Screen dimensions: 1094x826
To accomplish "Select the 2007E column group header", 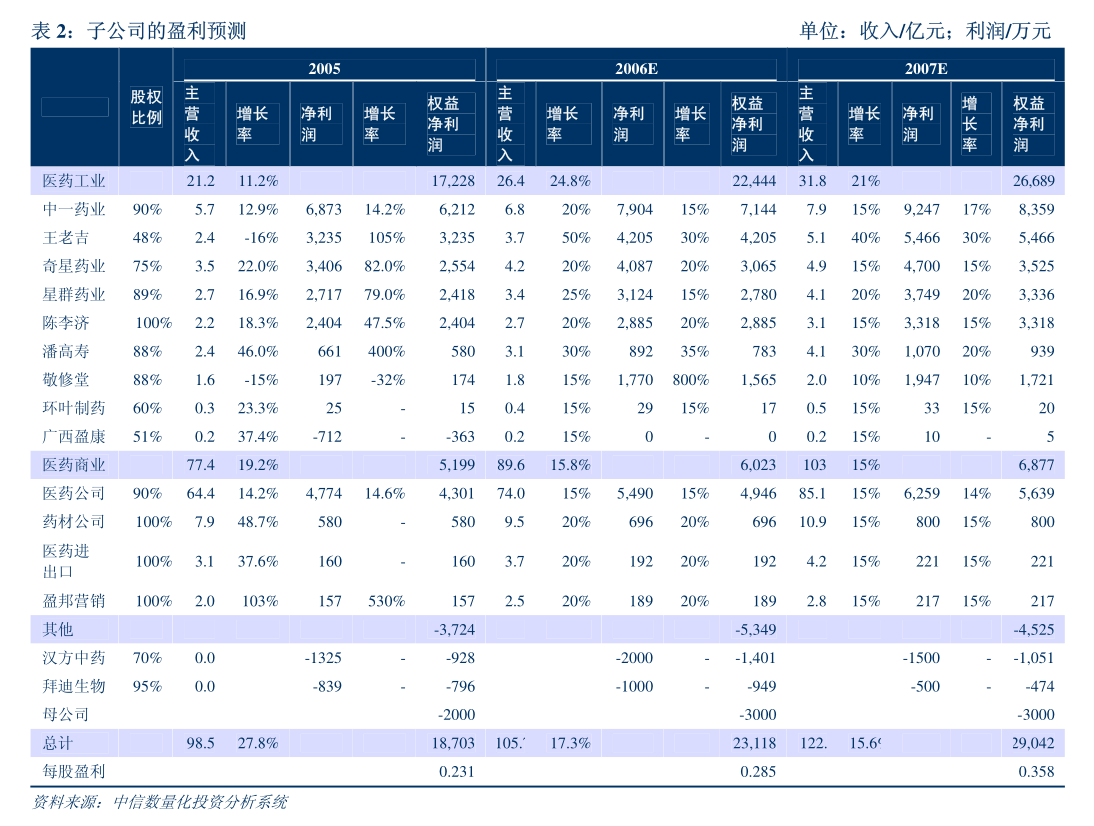I will (x=926, y=68).
